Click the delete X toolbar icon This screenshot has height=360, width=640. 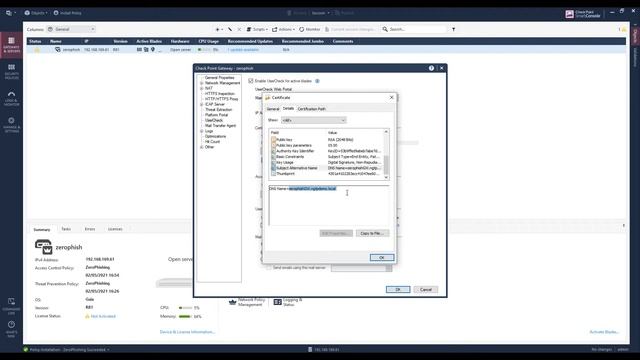pos(239,29)
